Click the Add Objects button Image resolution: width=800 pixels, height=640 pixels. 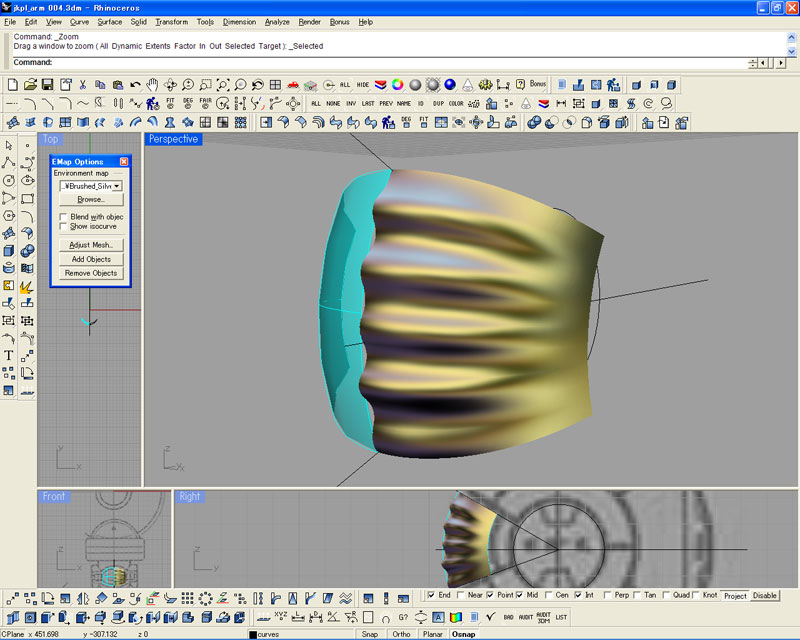click(91, 259)
